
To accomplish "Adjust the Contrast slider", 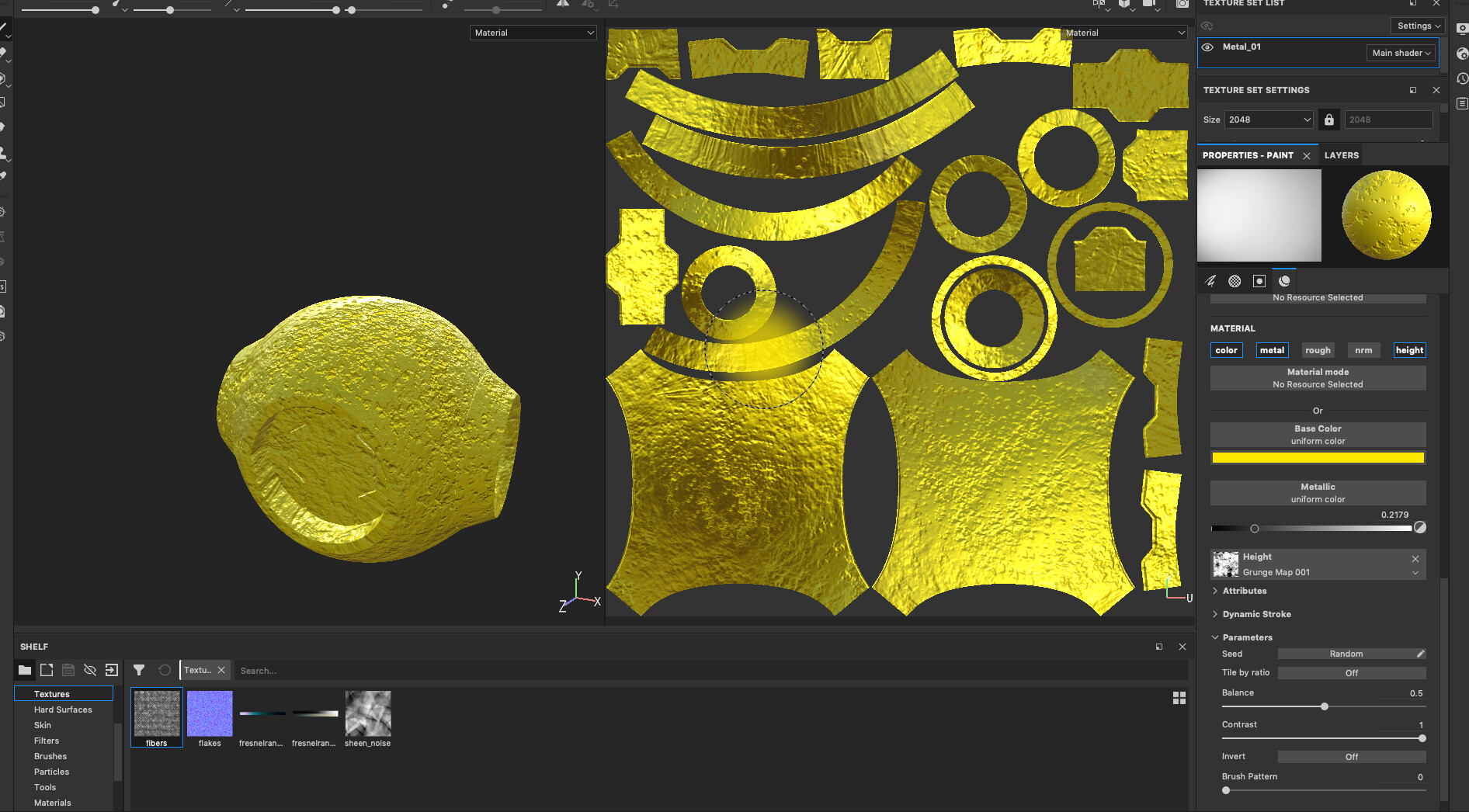I will [1324, 738].
